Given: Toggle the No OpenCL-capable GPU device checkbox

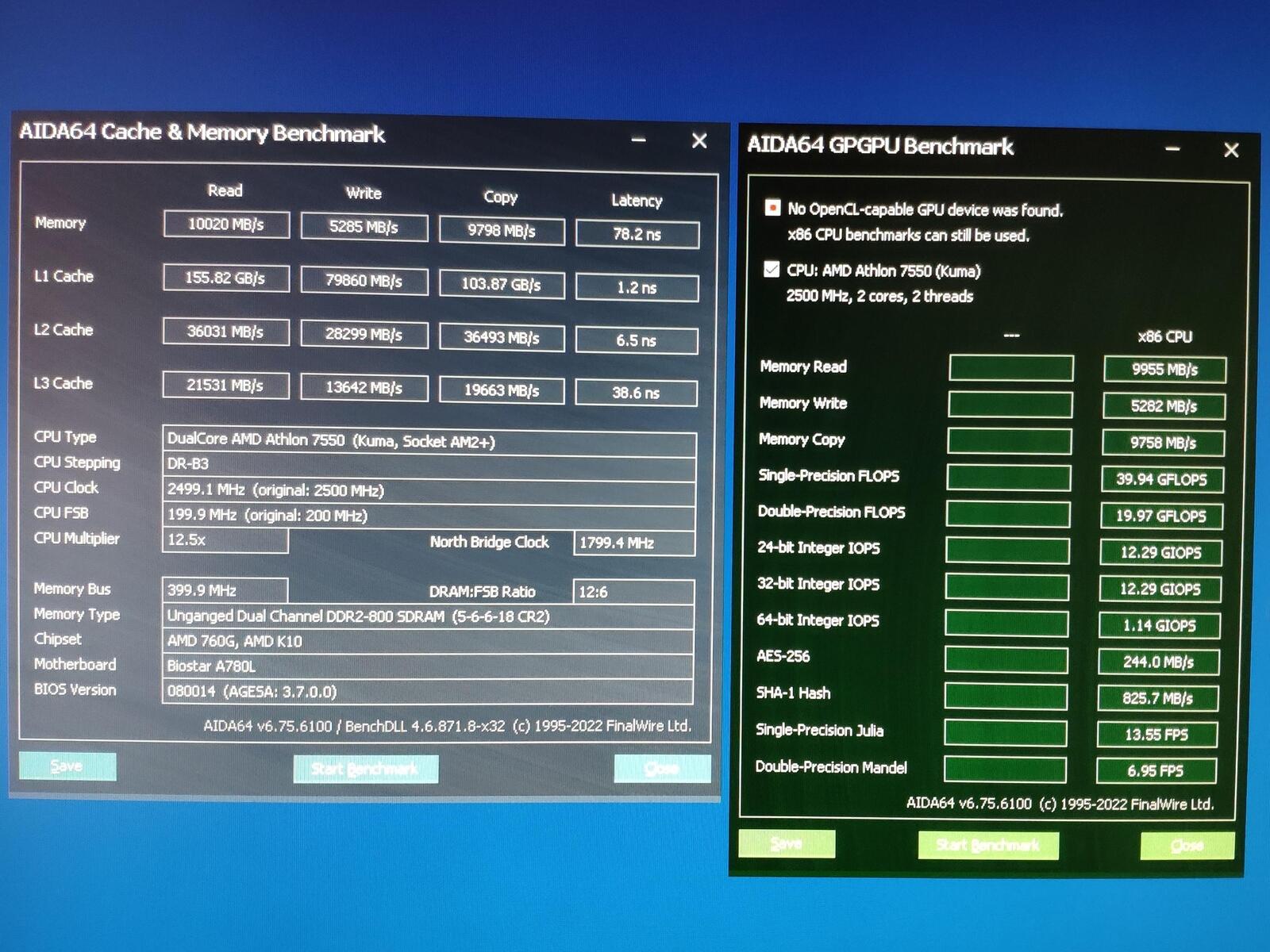Looking at the screenshot, I should (772, 208).
